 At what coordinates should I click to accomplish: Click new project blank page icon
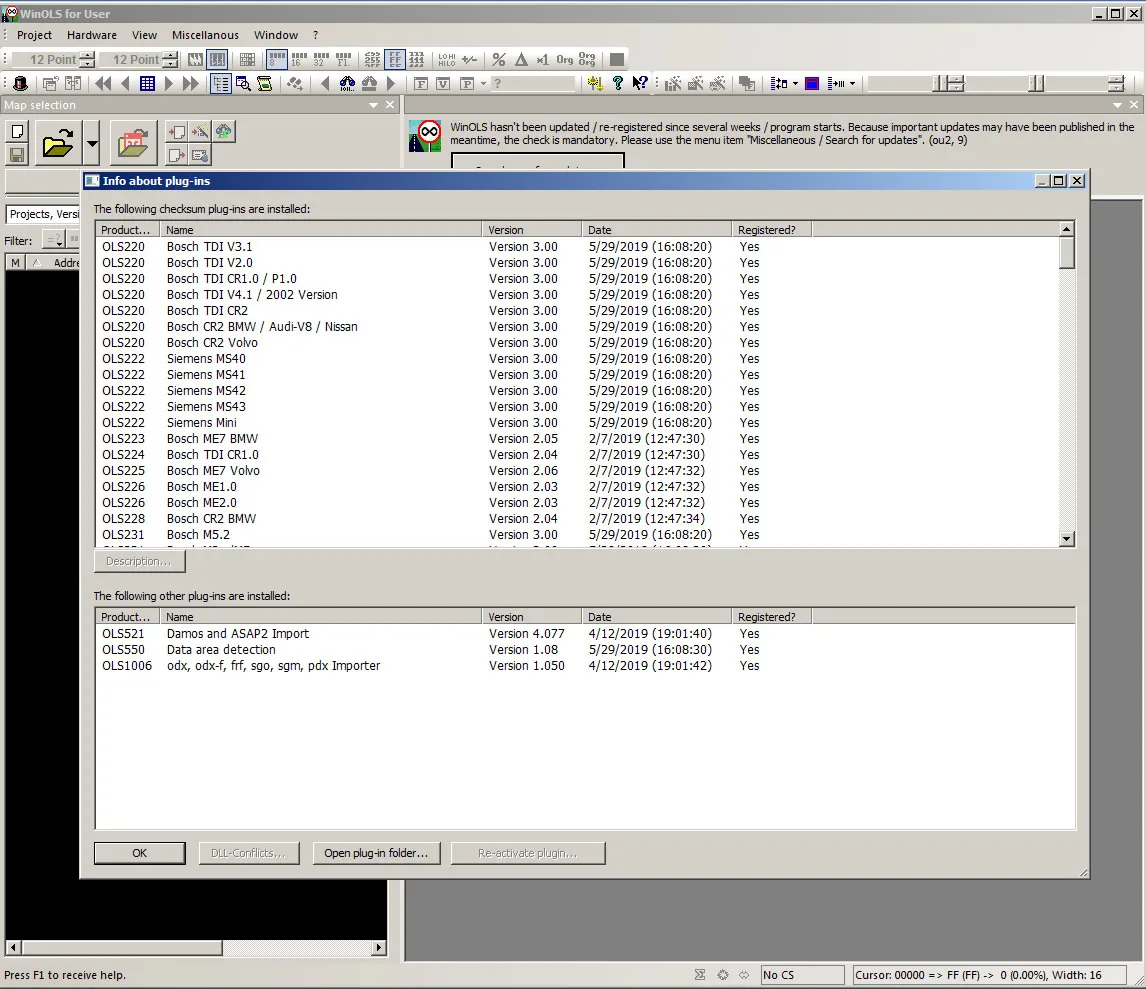pos(17,132)
